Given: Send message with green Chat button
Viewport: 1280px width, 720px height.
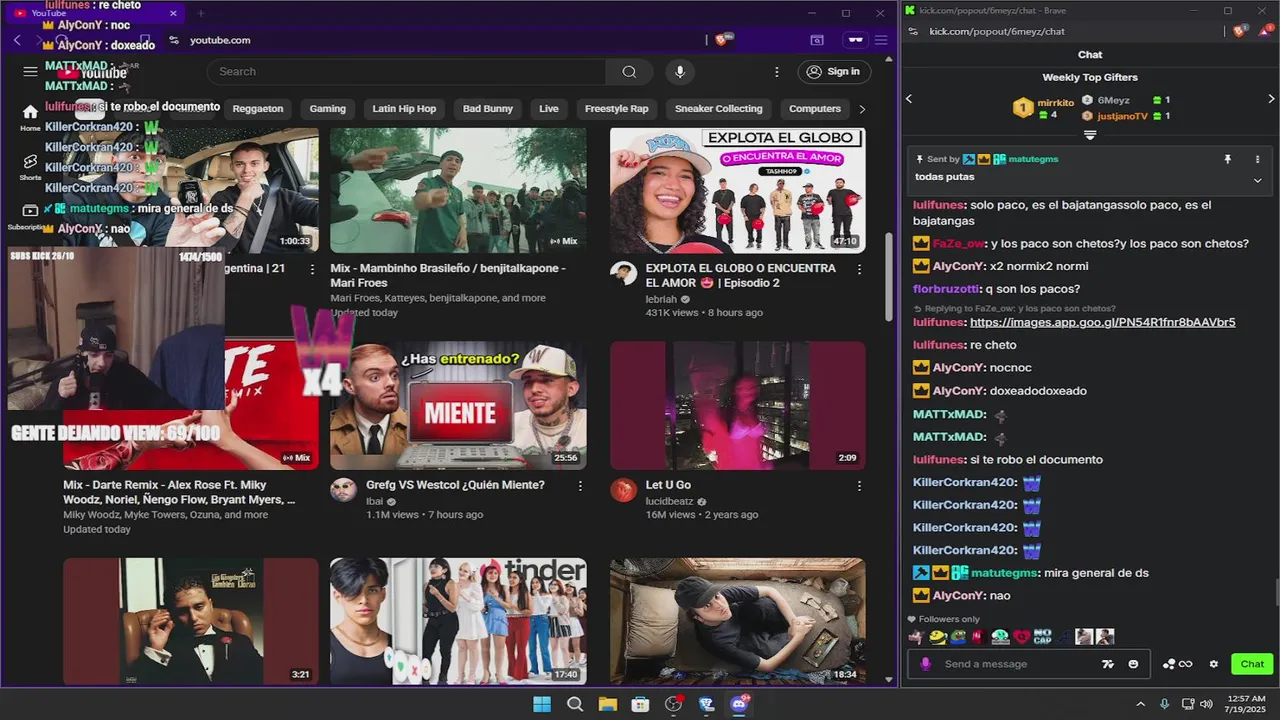Looking at the screenshot, I should [x=1253, y=664].
